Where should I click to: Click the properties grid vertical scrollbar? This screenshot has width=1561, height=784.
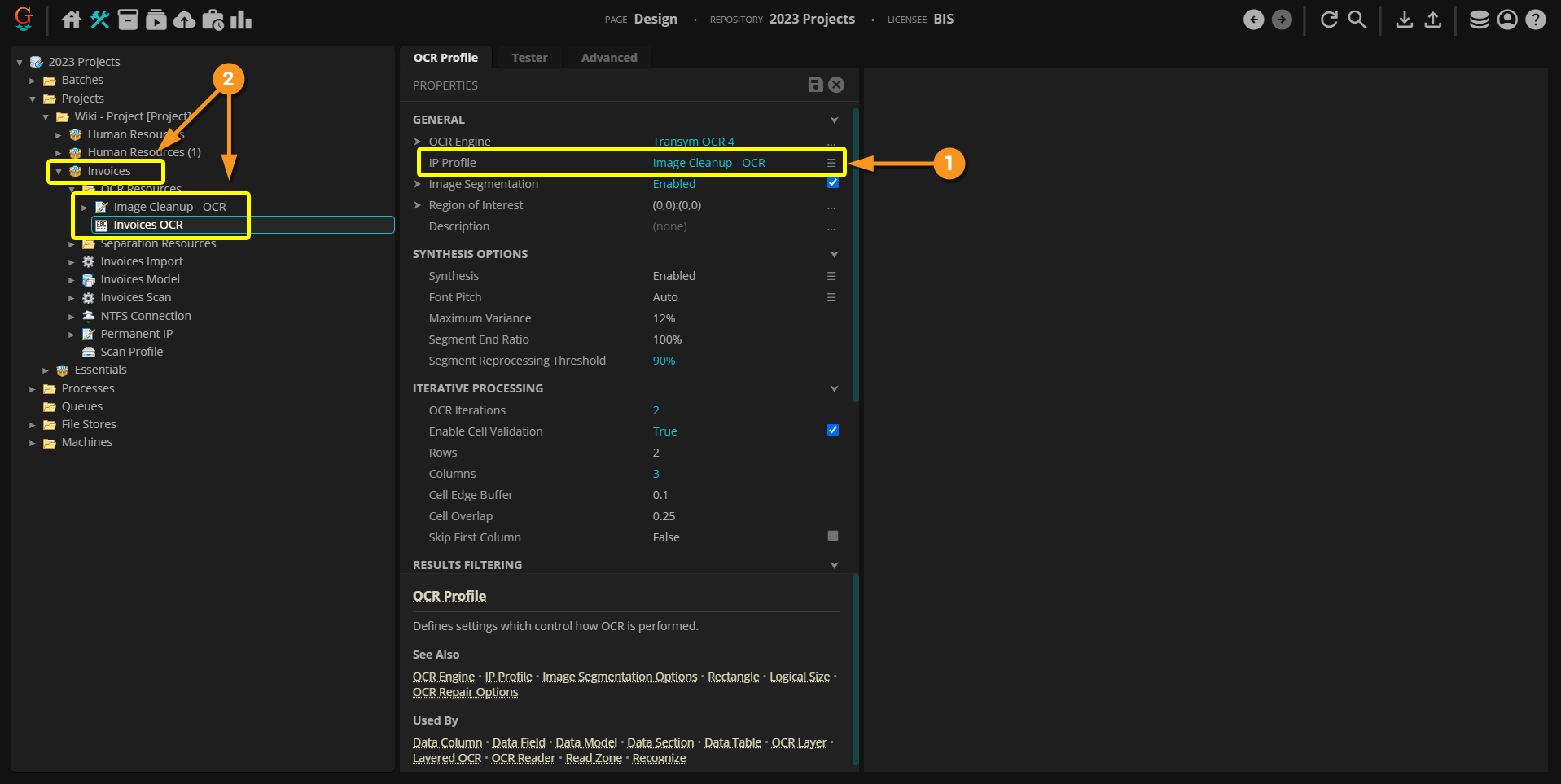[x=855, y=256]
